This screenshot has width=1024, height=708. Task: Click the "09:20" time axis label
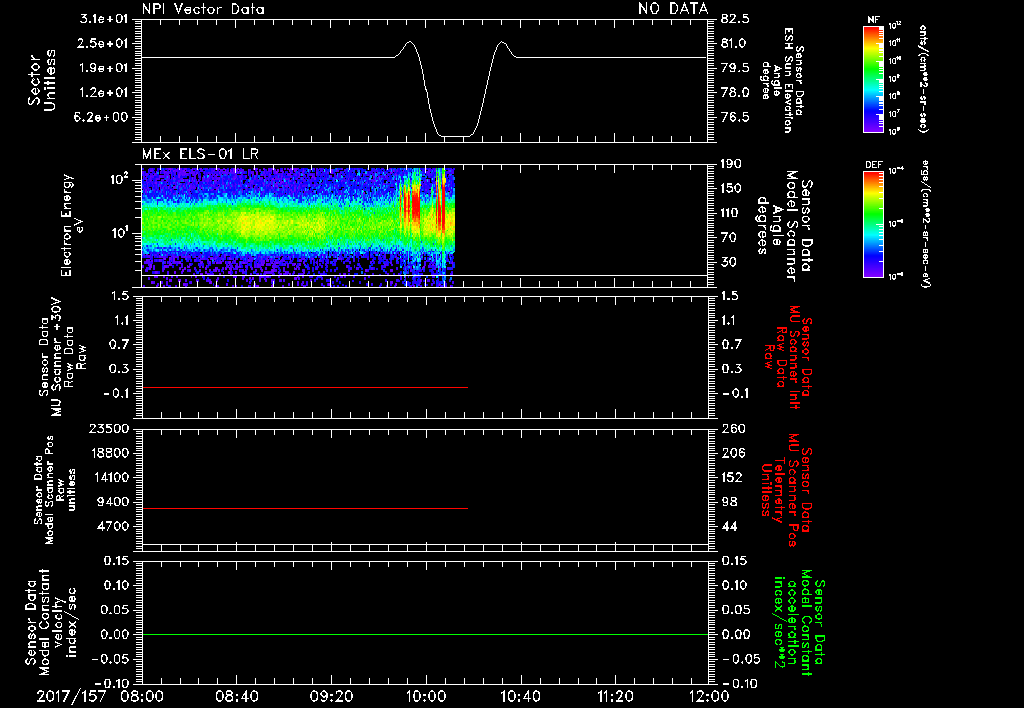coord(331,696)
